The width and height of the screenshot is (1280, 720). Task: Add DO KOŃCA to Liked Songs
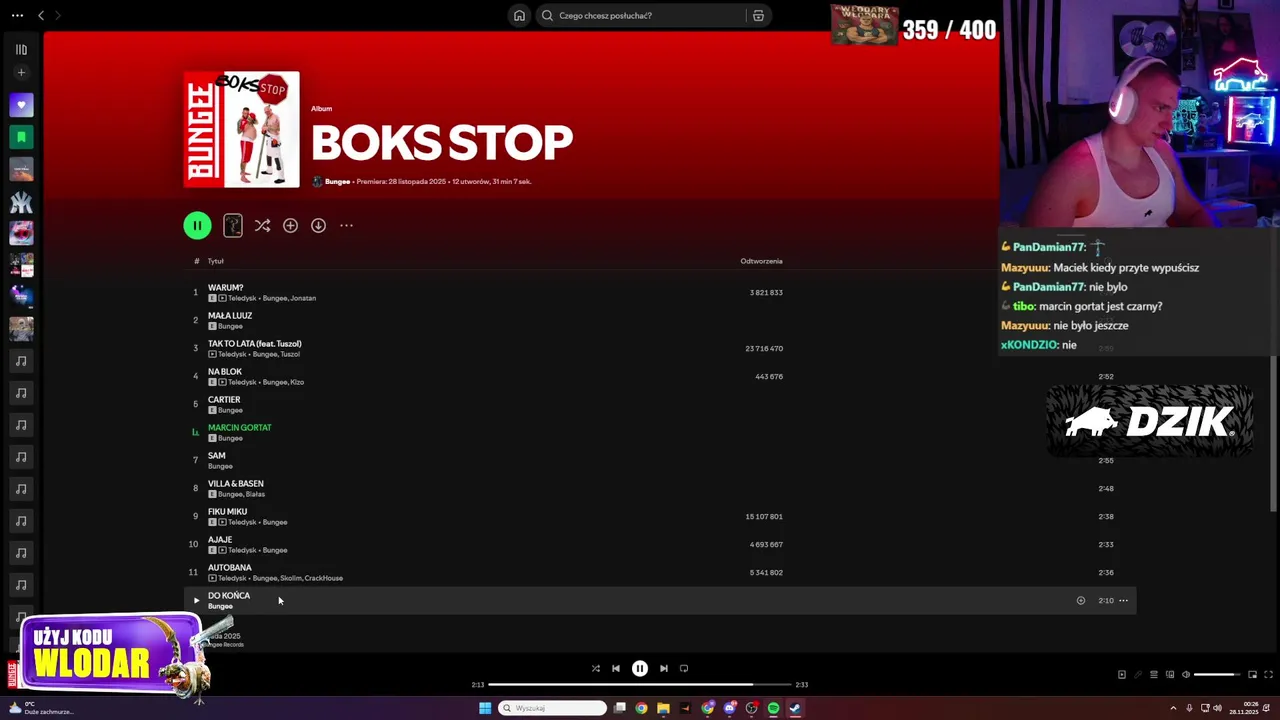click(1080, 600)
